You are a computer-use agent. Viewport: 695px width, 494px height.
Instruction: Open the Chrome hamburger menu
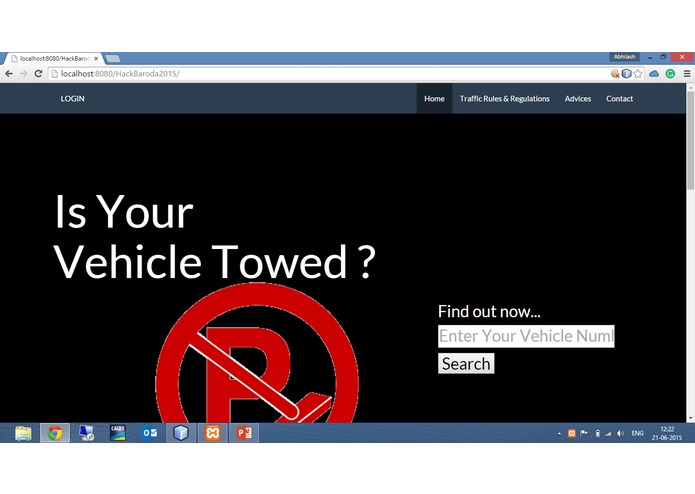coord(687,74)
